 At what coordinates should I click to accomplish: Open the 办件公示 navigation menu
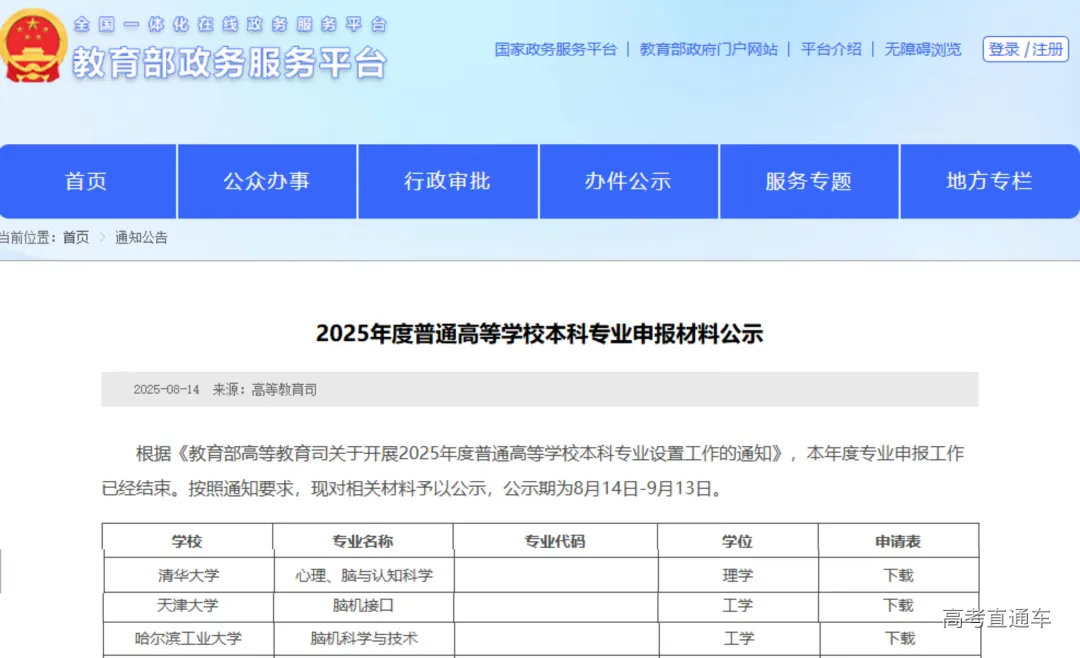coord(628,181)
